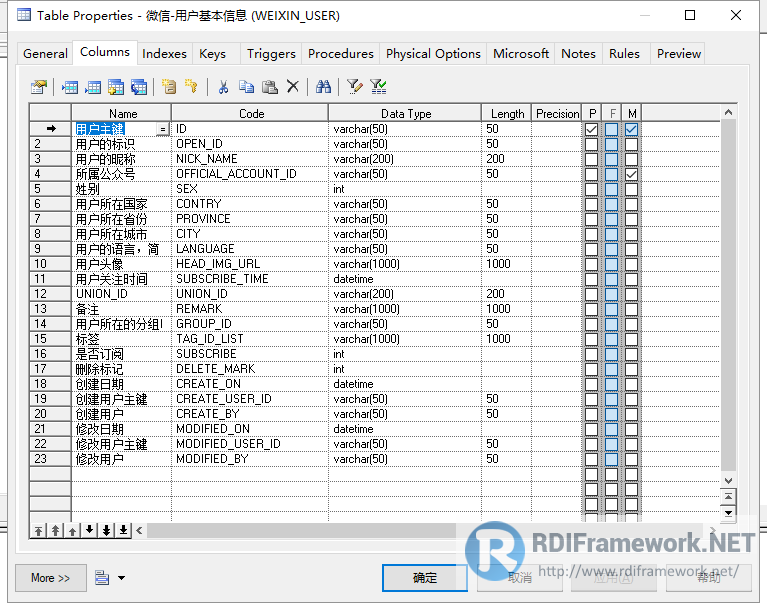This screenshot has width=767, height=610.
Task: Click the 确定 (OK) button
Action: (x=425, y=578)
